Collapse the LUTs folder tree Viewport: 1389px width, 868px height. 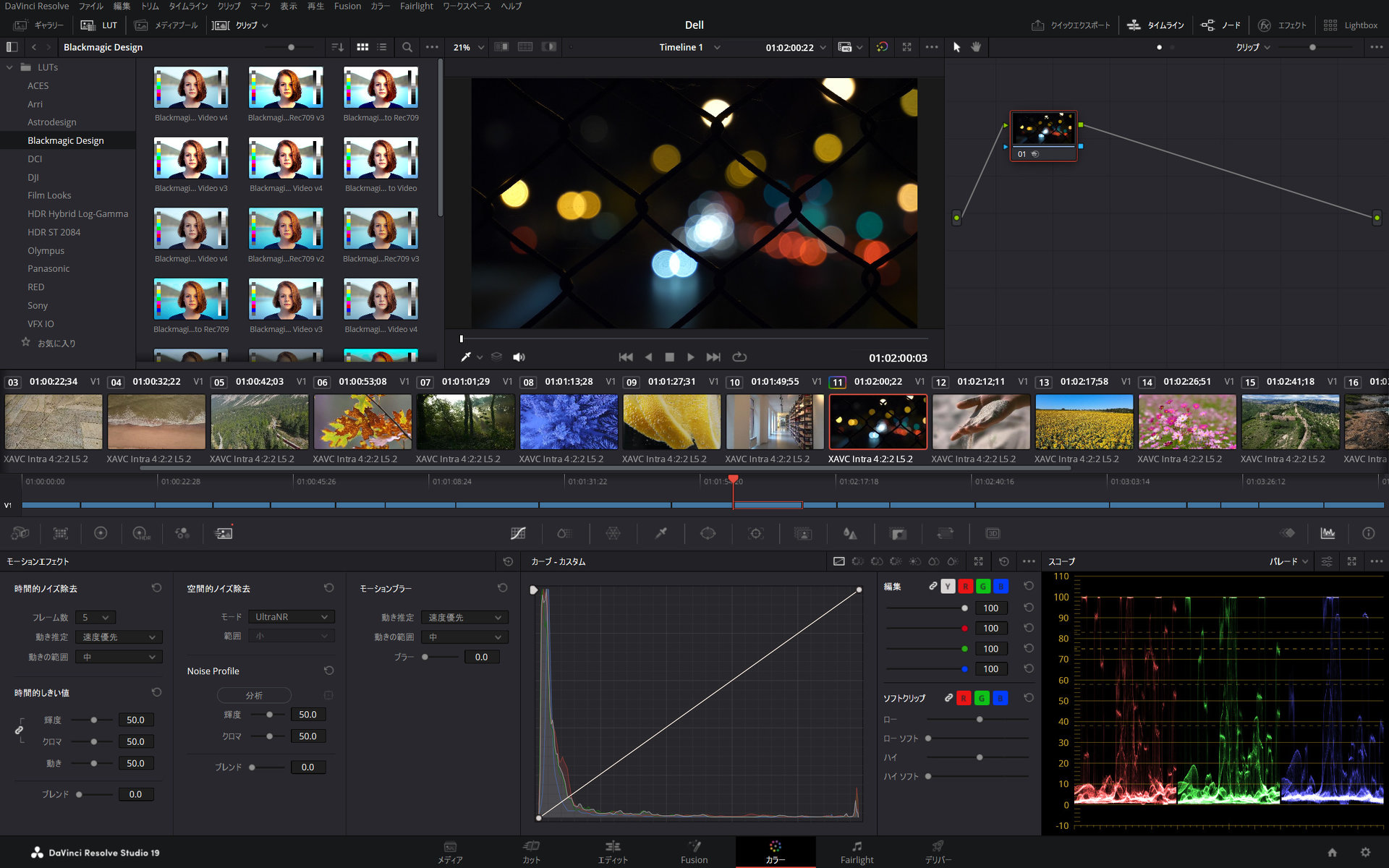(9, 67)
